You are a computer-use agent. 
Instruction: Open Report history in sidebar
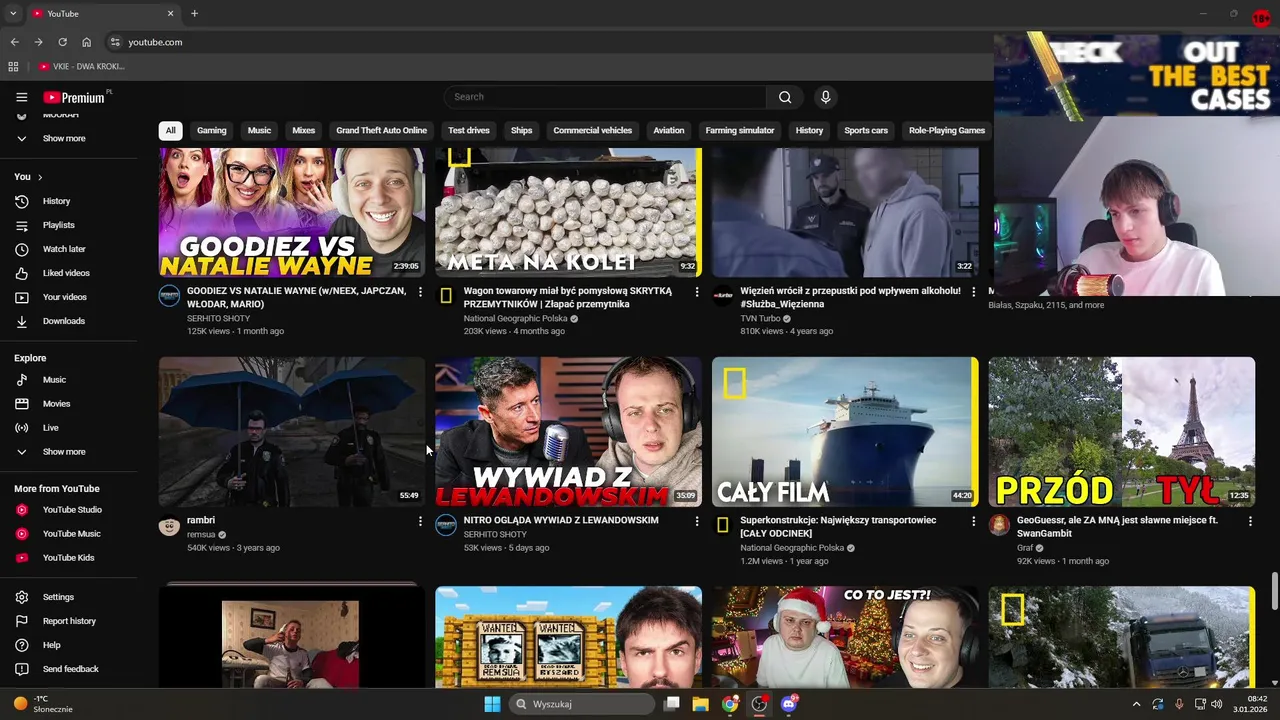69,621
